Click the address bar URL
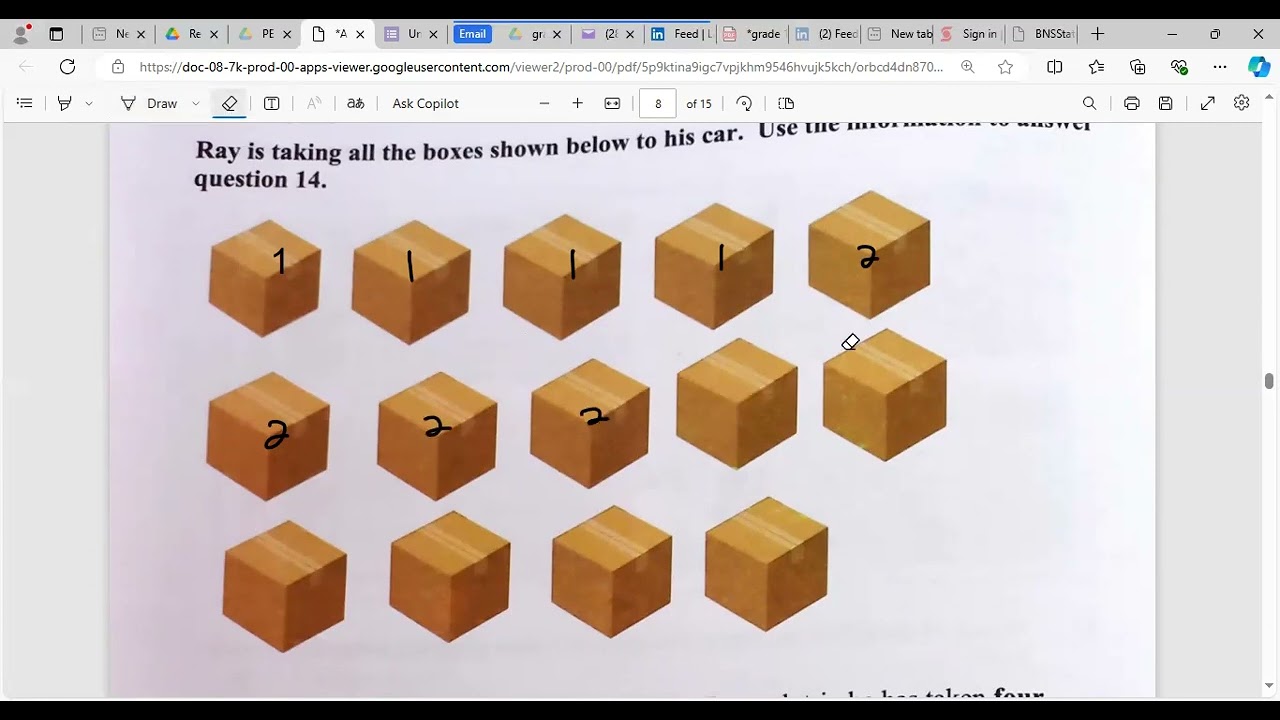 tap(541, 67)
